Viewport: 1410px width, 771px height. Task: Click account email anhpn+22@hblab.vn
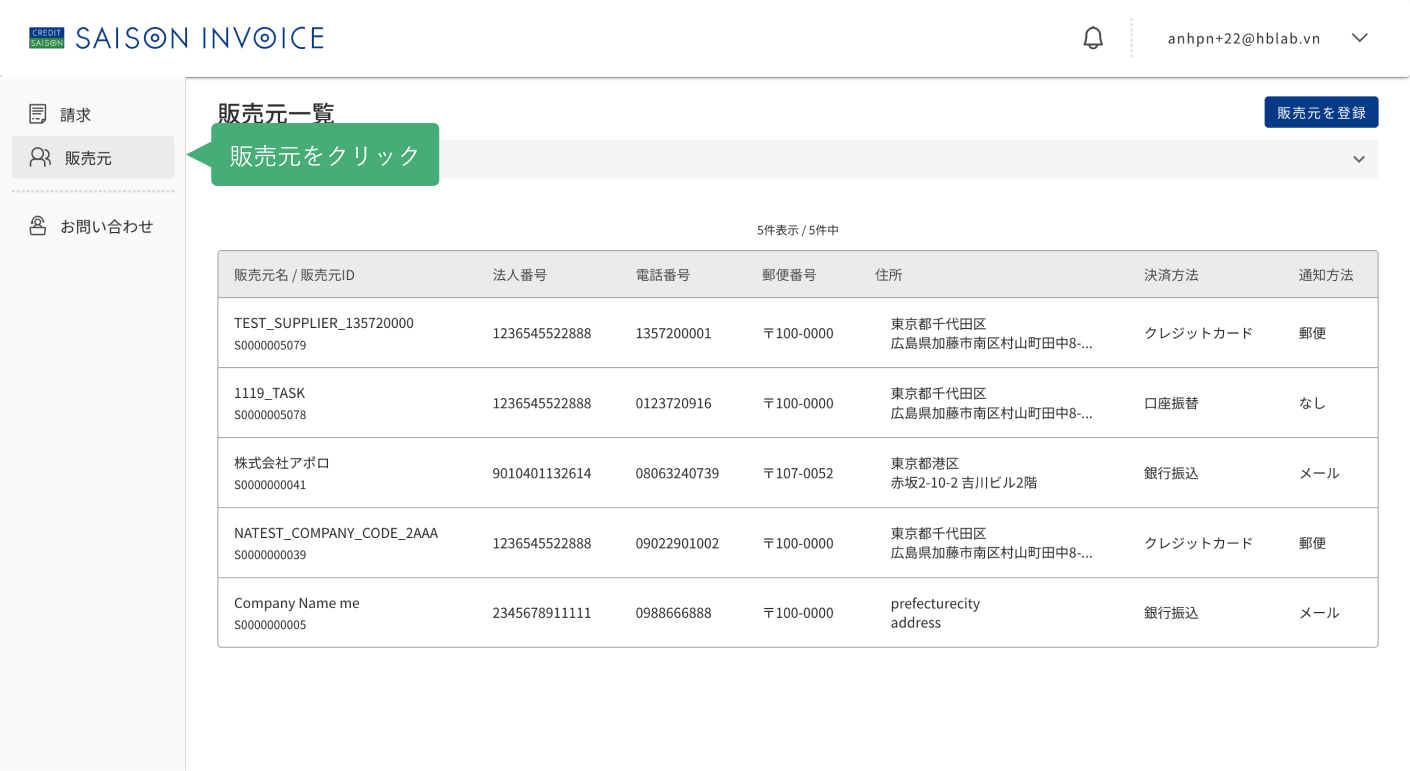[1244, 38]
